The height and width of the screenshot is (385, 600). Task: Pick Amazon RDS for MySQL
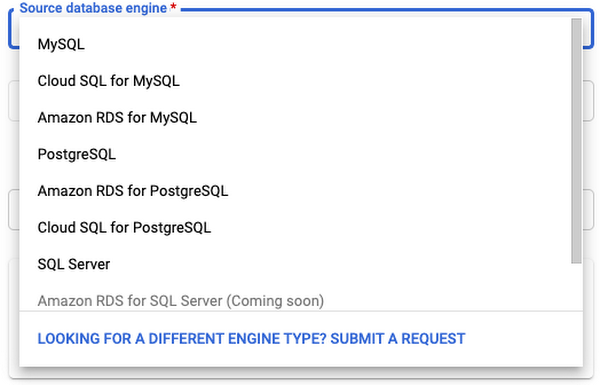pos(295,117)
